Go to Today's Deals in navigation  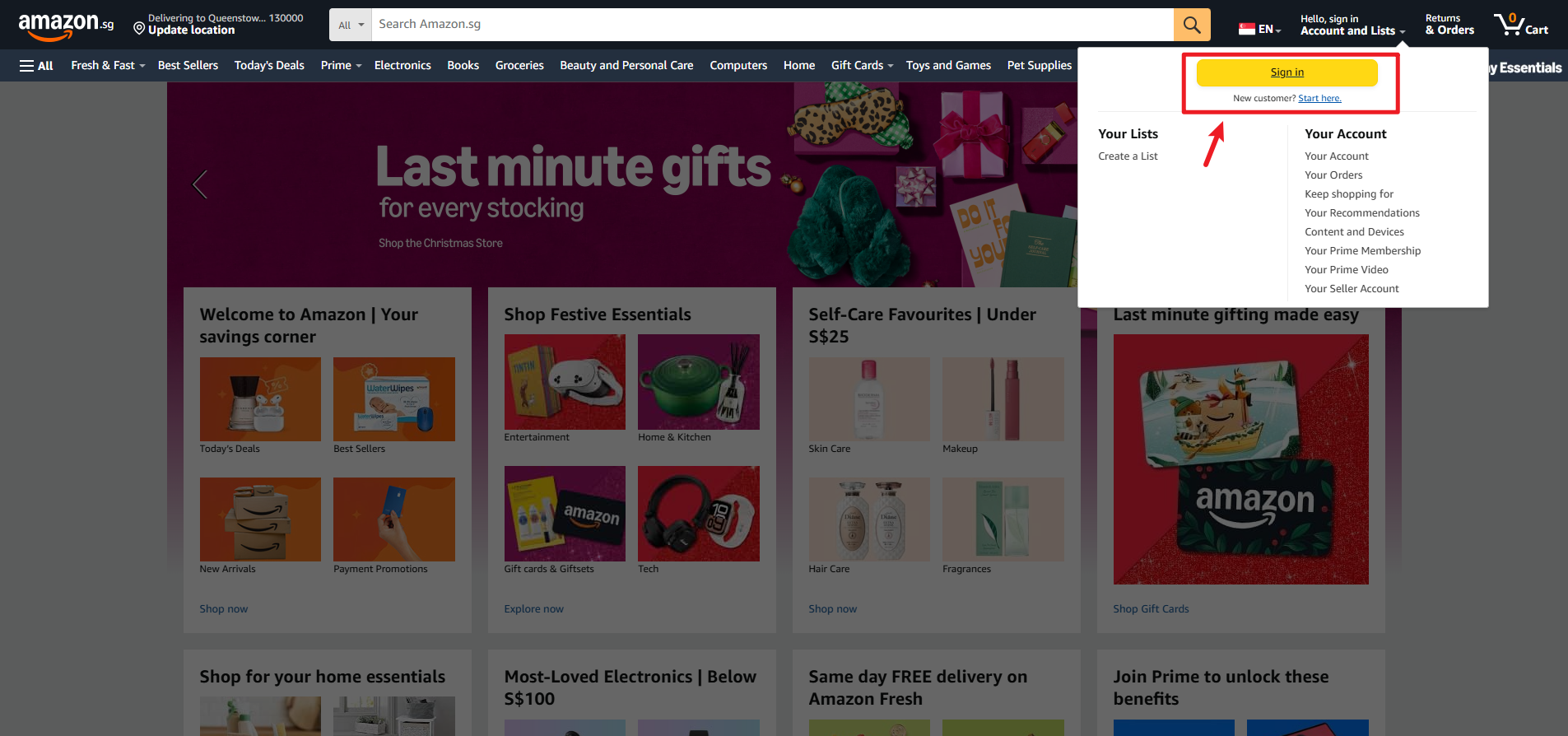pos(269,66)
